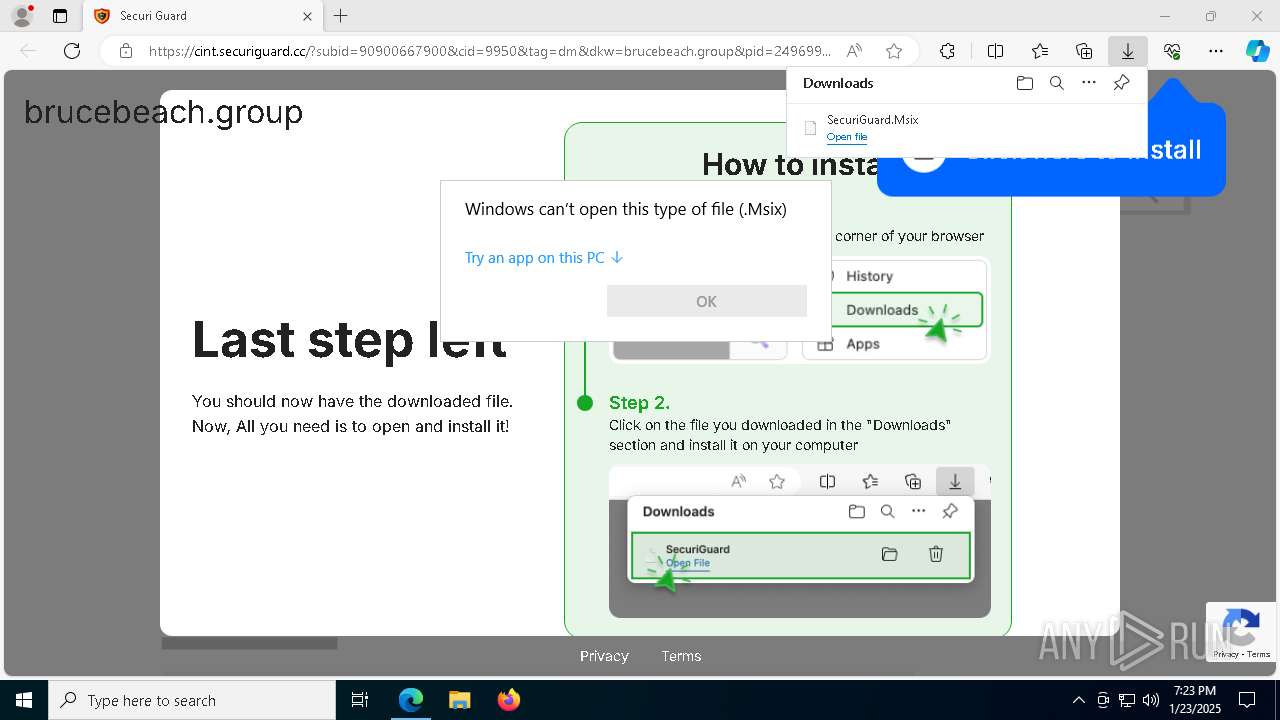Open the Extensions puzzle icon
The height and width of the screenshot is (720, 1280).
click(x=947, y=51)
